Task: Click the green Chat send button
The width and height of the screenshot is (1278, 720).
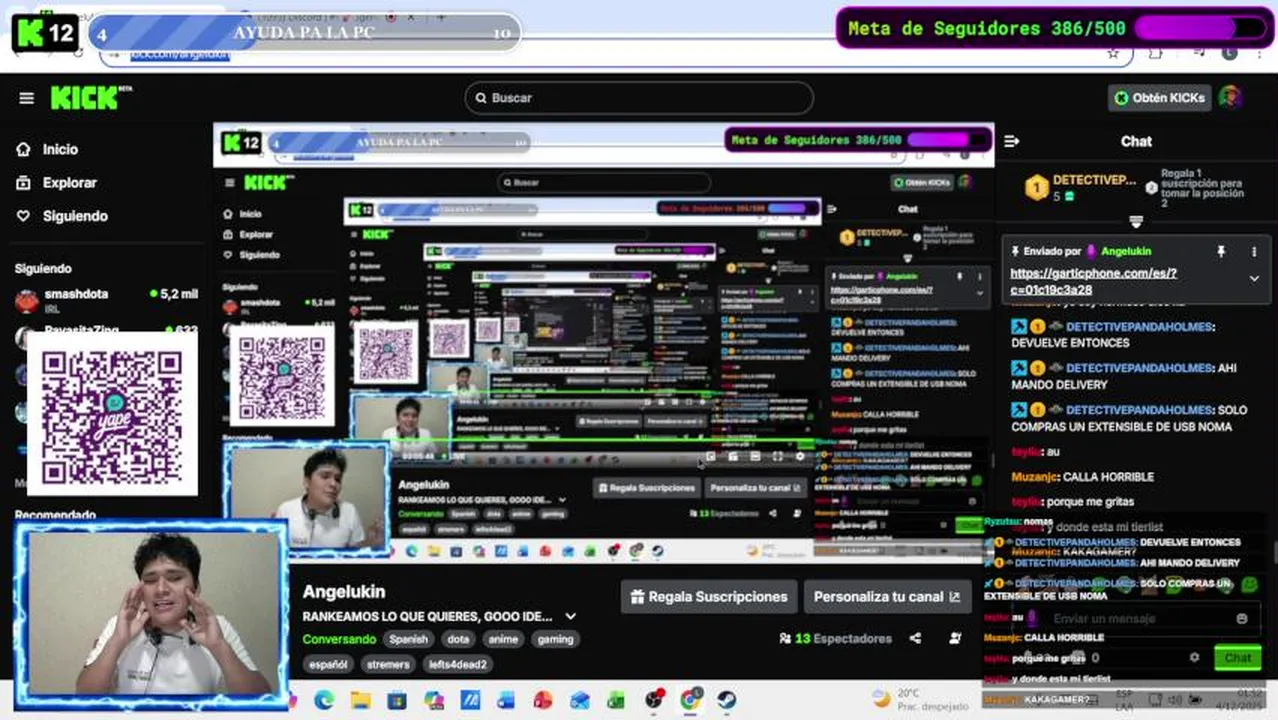Action: (1238, 658)
